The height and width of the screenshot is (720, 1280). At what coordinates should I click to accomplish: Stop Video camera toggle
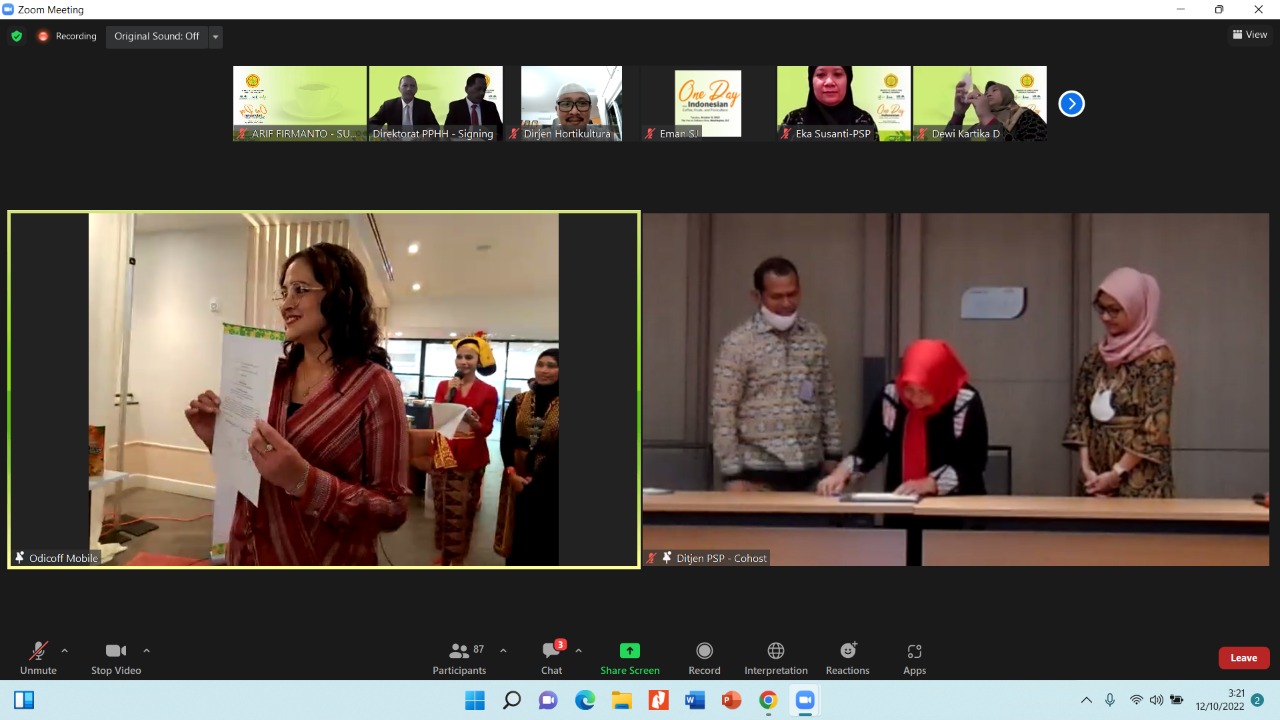pyautogui.click(x=116, y=656)
